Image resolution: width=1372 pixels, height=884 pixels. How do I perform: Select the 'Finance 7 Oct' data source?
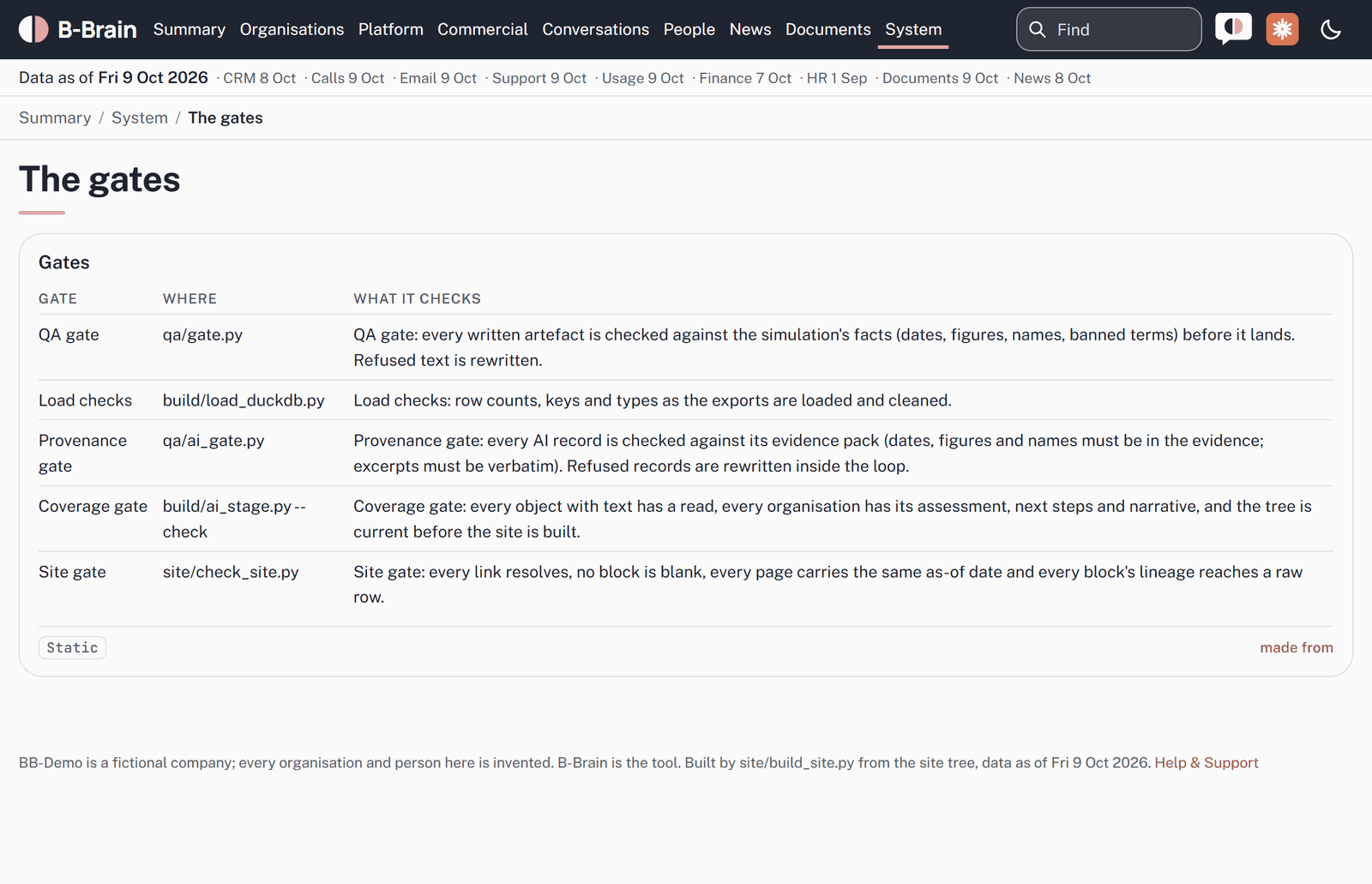(x=745, y=78)
